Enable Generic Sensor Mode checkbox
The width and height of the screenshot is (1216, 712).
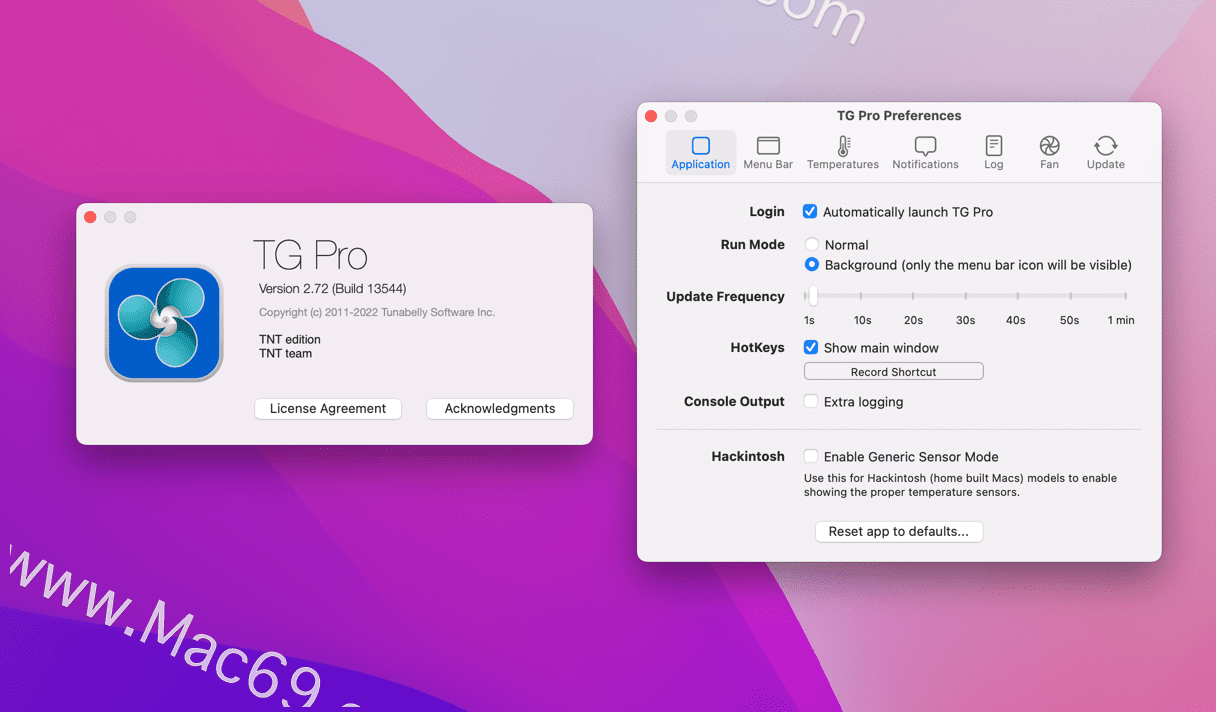(x=811, y=457)
